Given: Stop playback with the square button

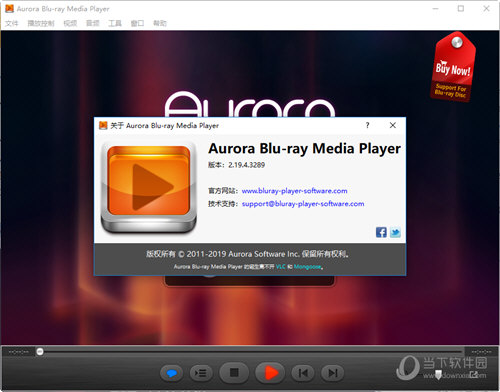Looking at the screenshot, I should coord(234,372).
